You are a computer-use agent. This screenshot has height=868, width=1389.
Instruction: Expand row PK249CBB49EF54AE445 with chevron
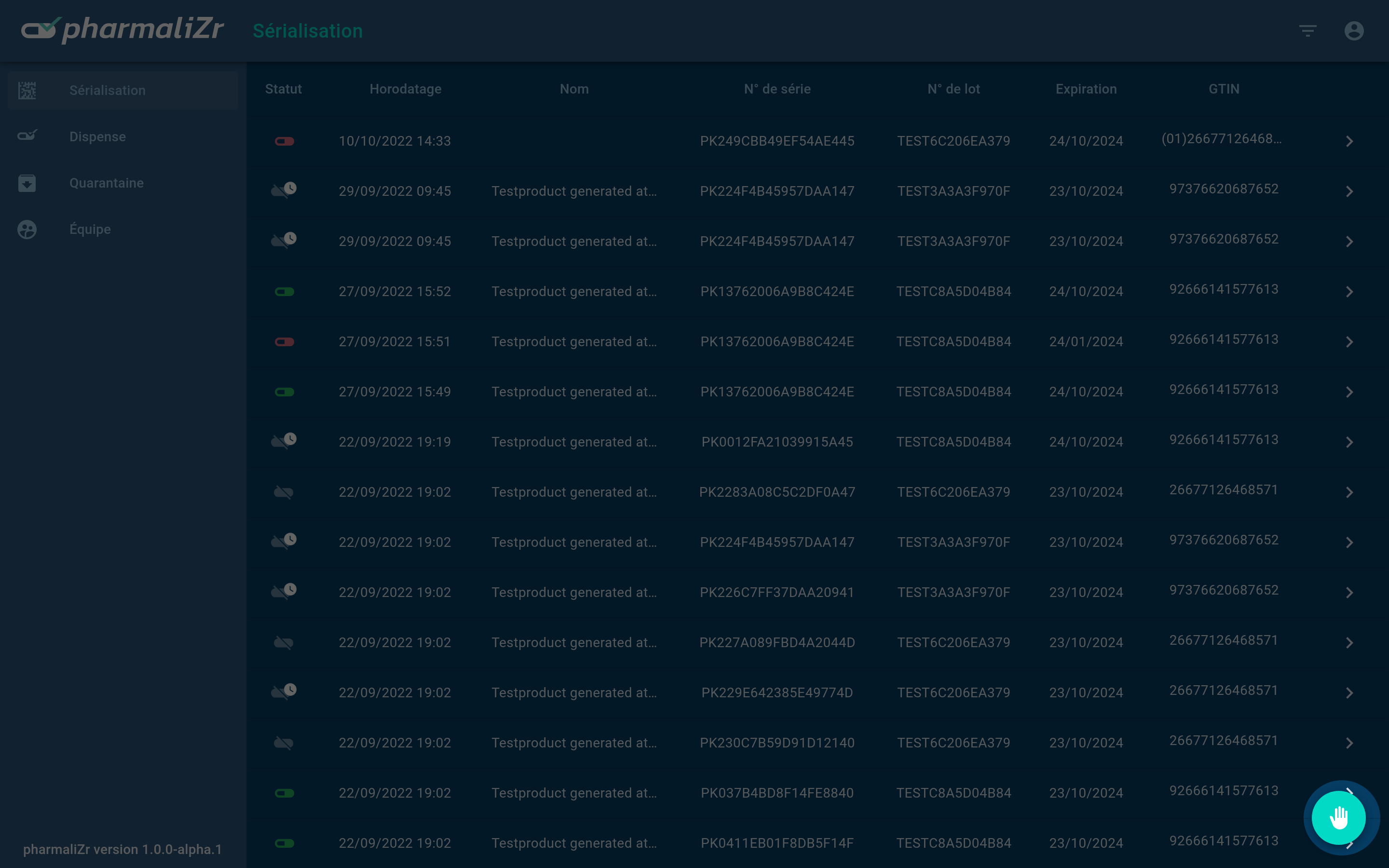[x=1349, y=141]
